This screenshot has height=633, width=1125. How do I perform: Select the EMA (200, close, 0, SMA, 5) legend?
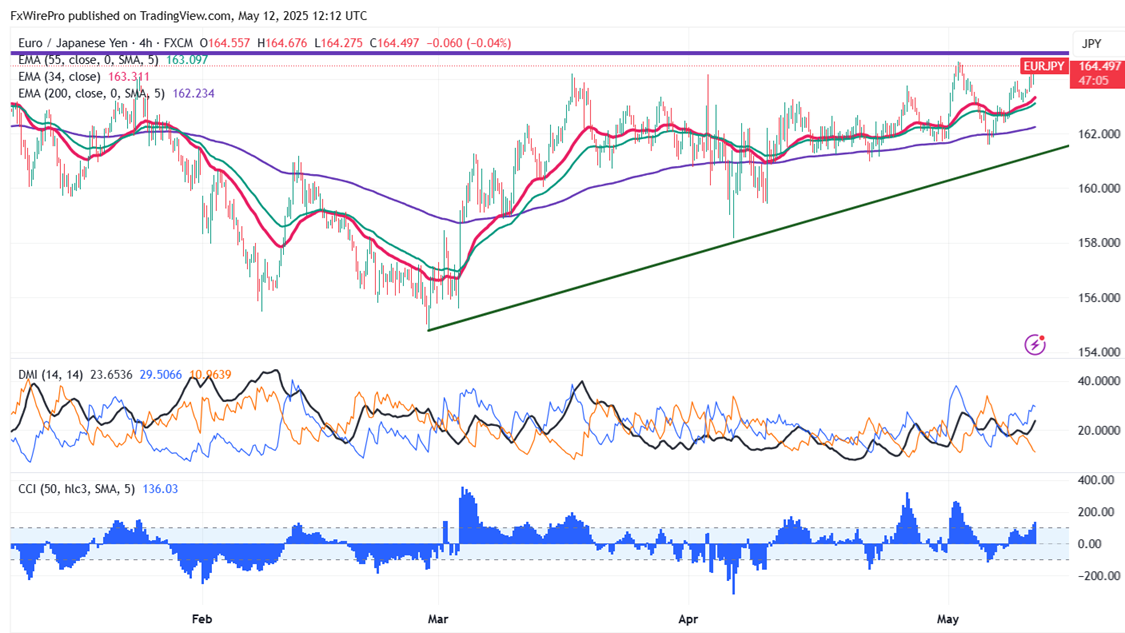(91, 93)
